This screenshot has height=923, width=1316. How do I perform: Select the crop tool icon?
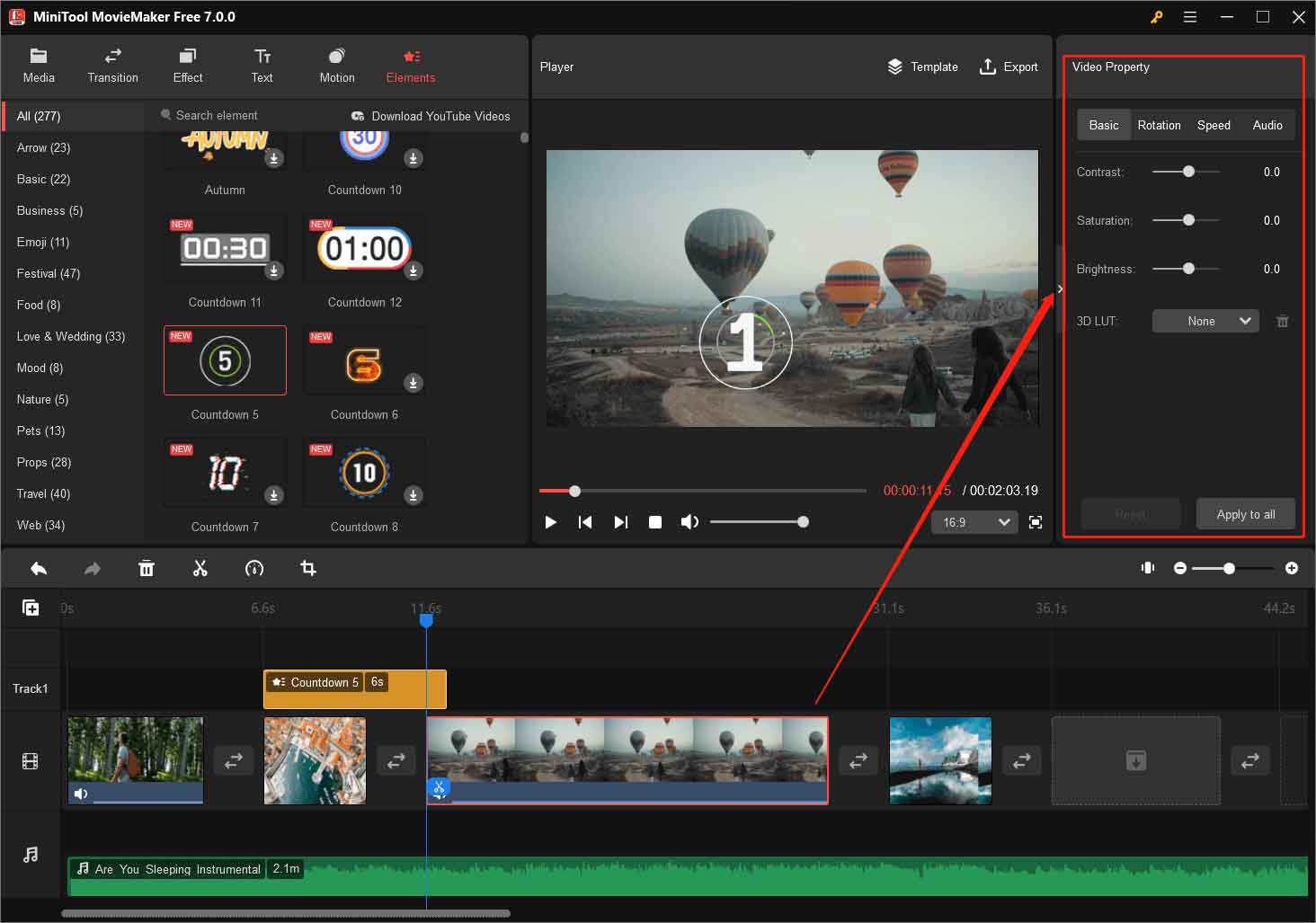tap(308, 568)
